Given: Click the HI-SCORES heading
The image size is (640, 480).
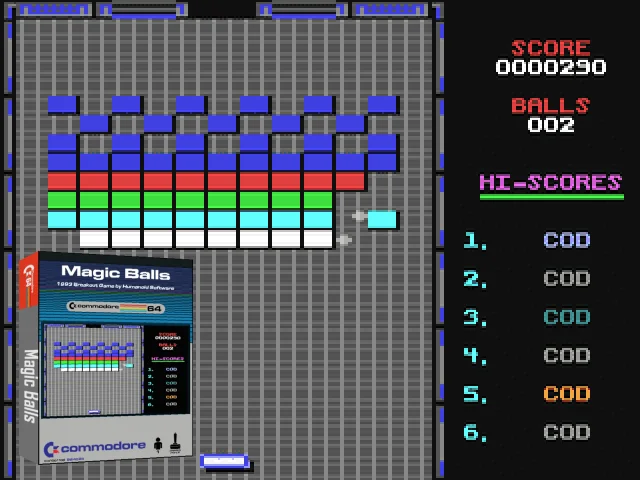Looking at the screenshot, I should click(x=551, y=182).
